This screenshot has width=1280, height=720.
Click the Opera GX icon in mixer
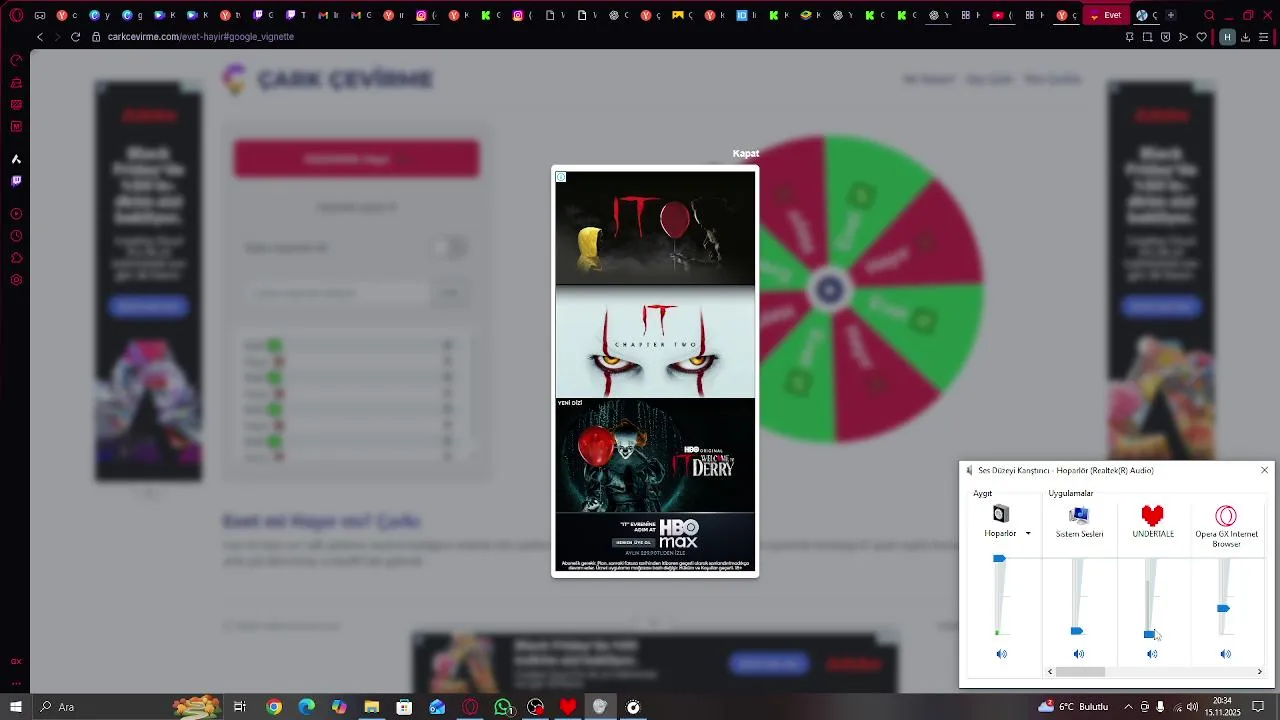(x=1226, y=516)
